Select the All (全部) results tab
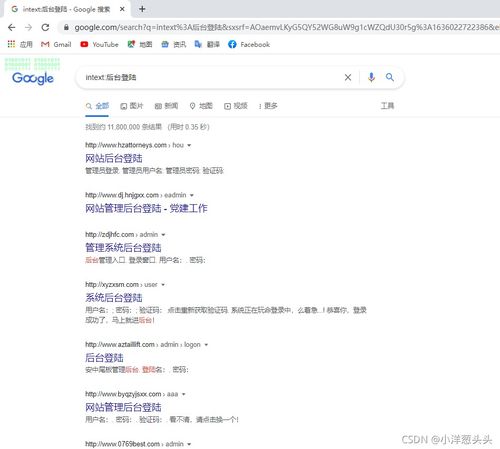Image resolution: width=500 pixels, height=449 pixels. pos(97,106)
